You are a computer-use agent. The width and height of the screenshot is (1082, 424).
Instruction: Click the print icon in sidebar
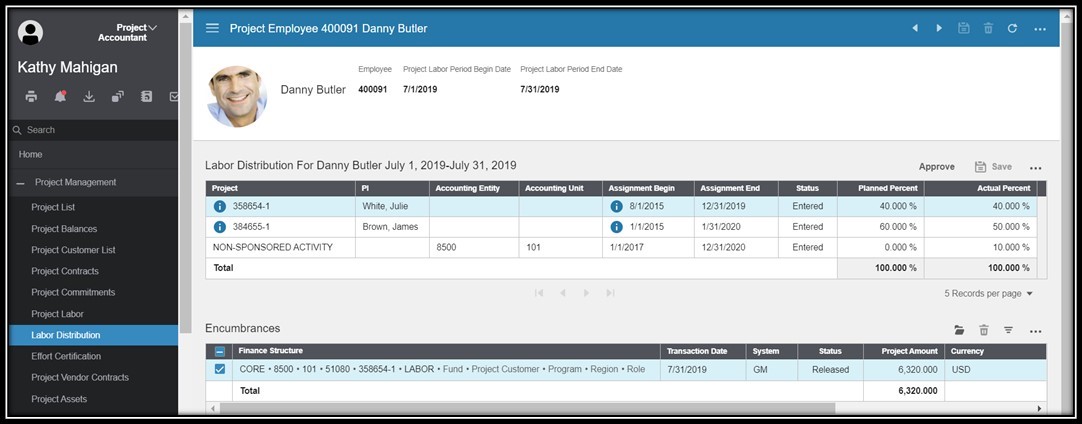[31, 97]
